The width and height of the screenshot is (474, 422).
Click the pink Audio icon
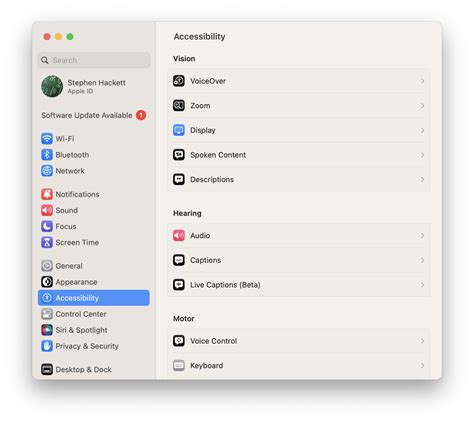(x=179, y=236)
